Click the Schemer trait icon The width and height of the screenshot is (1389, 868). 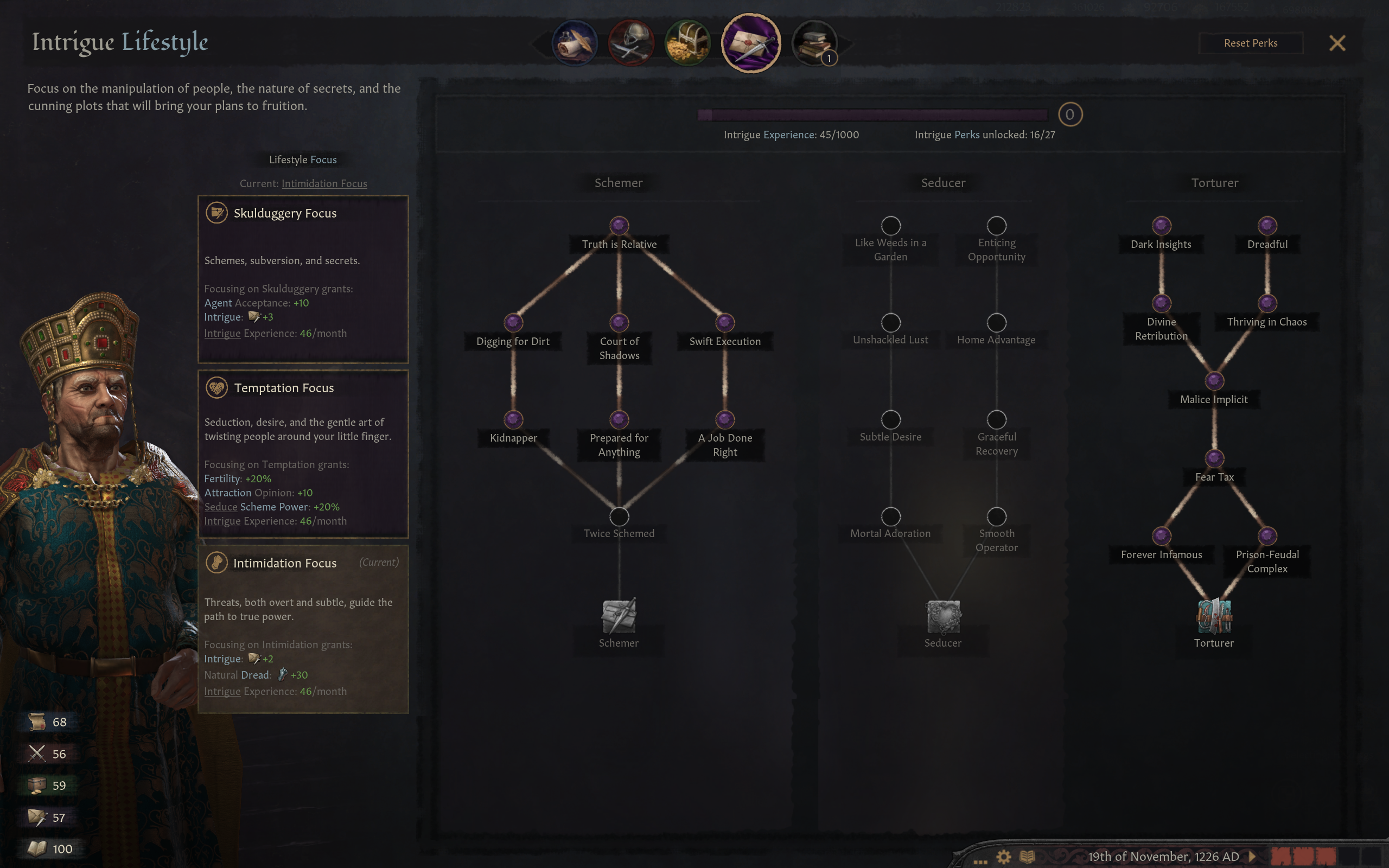pos(619,615)
